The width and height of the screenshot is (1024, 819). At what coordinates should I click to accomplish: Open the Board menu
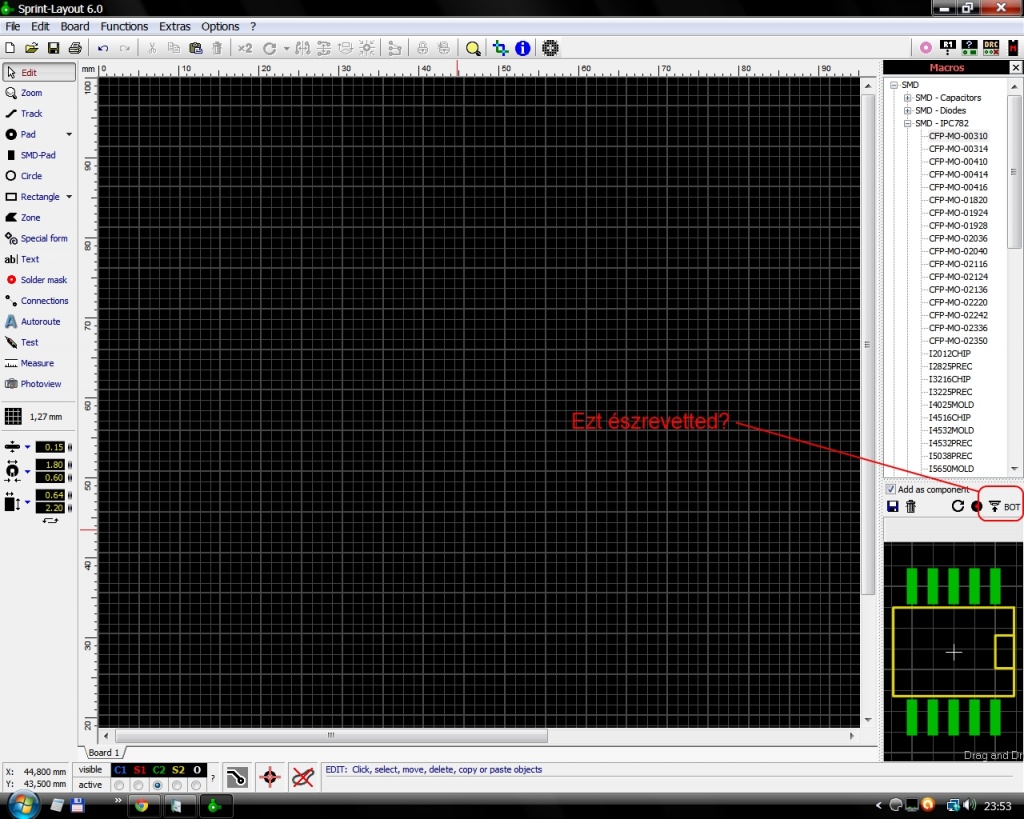coord(74,26)
